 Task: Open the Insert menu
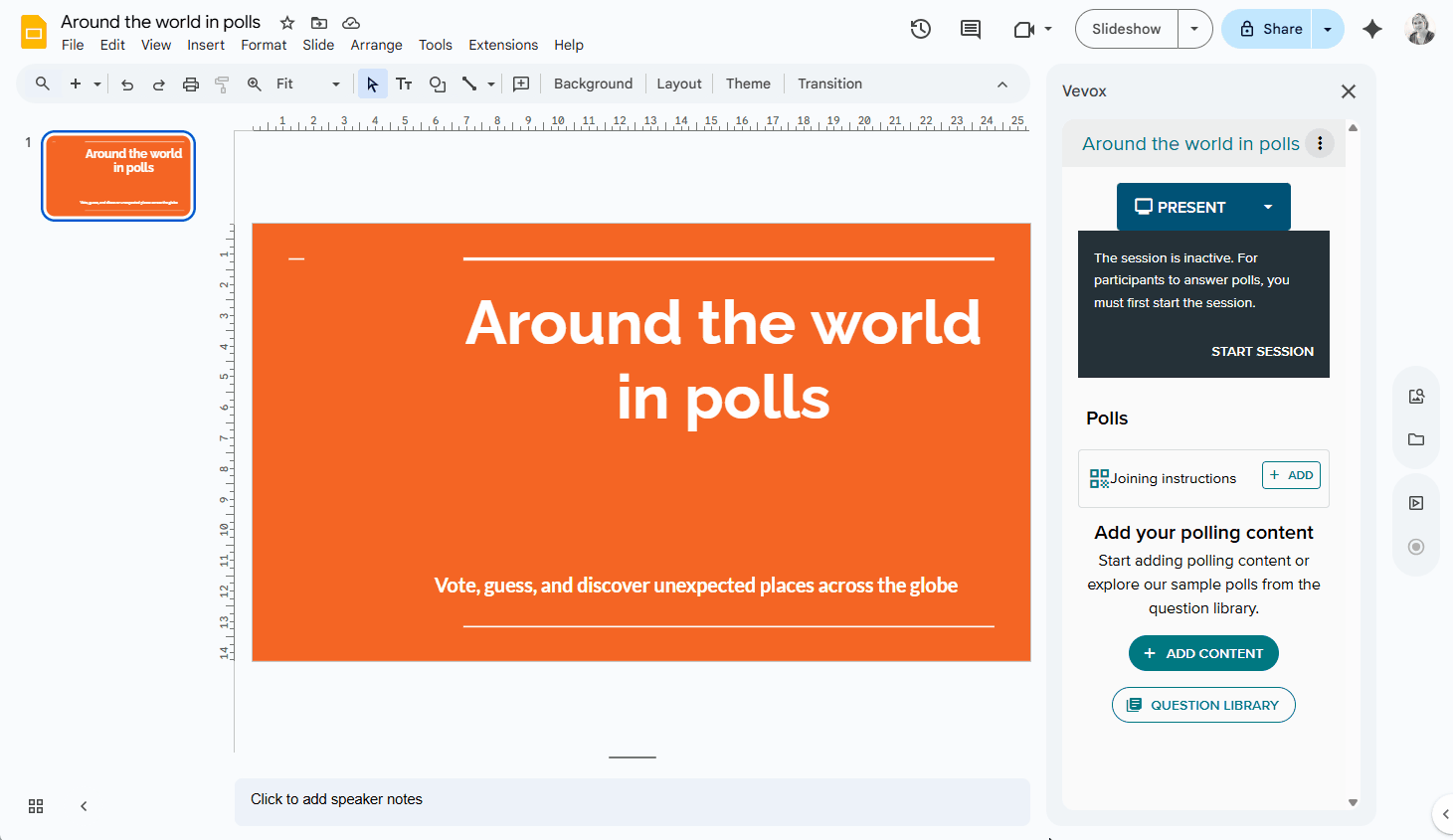point(206,45)
